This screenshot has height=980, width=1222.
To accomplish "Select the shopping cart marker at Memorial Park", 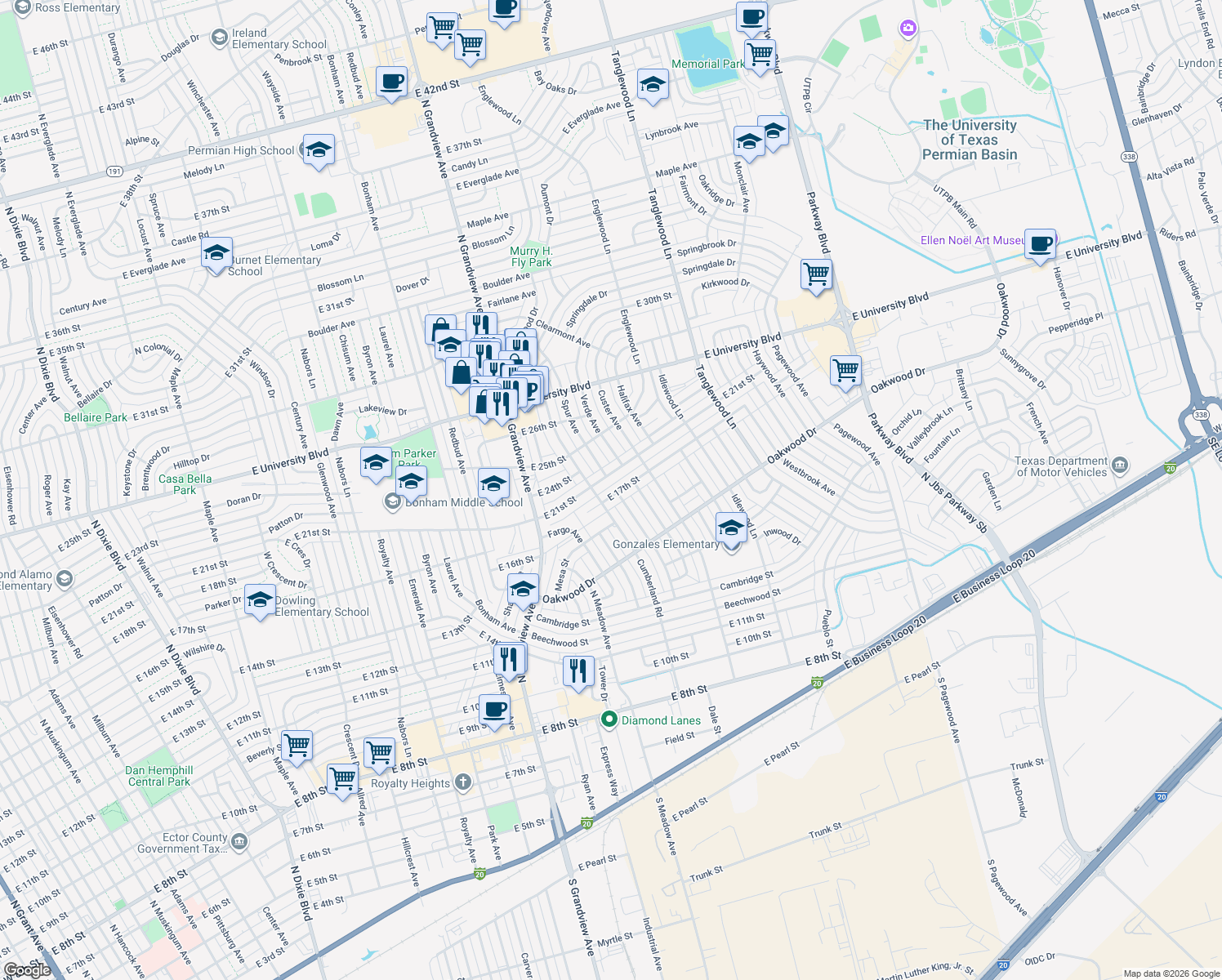I will tap(759, 56).
